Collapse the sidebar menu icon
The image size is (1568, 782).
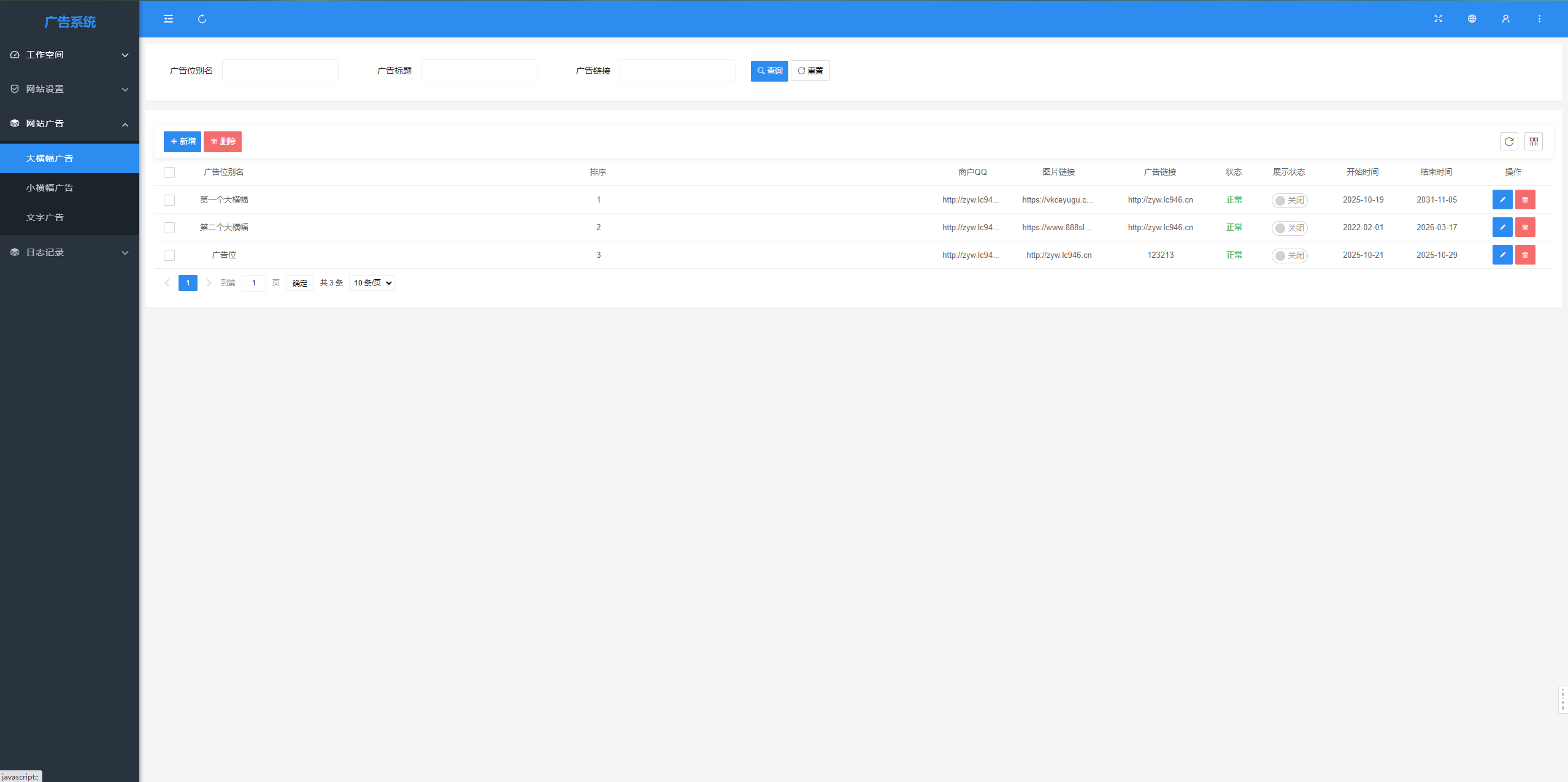click(168, 19)
